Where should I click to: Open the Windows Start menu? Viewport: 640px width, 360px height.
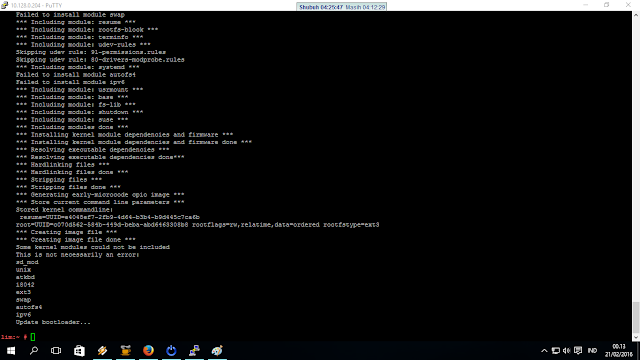[11, 351]
